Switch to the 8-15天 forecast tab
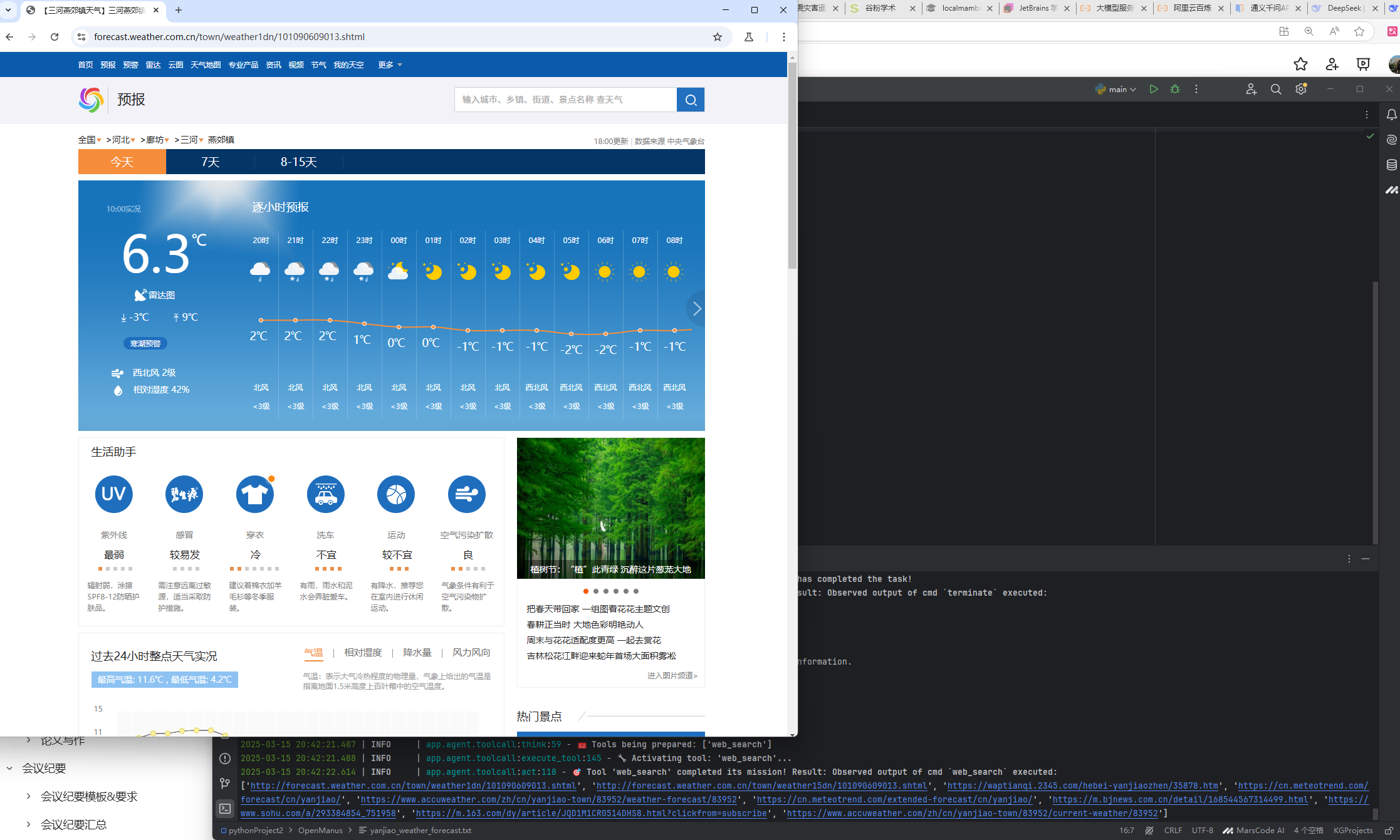Screen dimensions: 1400x840 [x=298, y=162]
